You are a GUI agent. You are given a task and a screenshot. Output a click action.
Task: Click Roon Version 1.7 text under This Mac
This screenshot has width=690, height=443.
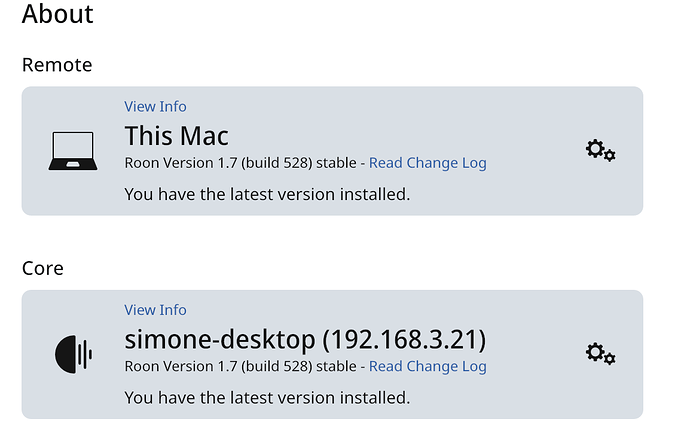tap(181, 163)
